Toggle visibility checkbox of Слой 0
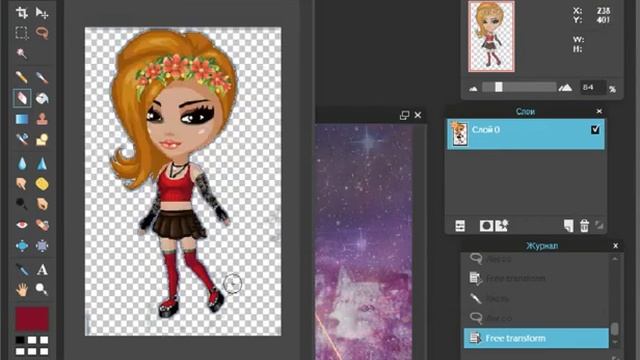This screenshot has height=360, width=640. point(595,130)
